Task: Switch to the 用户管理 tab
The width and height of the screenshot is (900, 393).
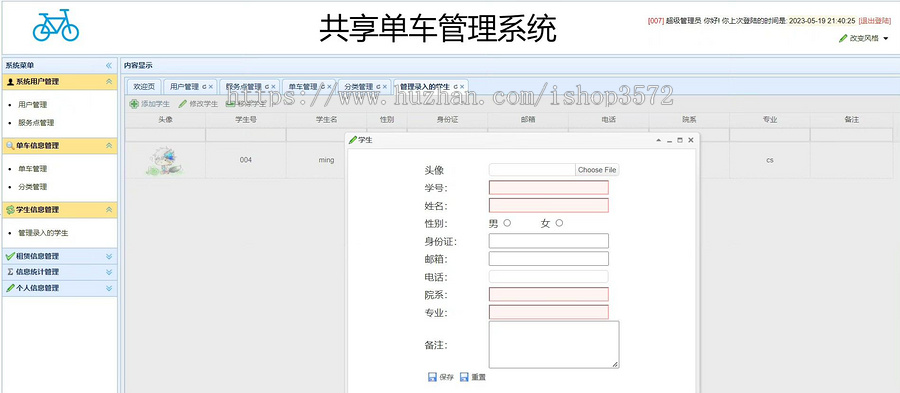Action: [x=184, y=87]
